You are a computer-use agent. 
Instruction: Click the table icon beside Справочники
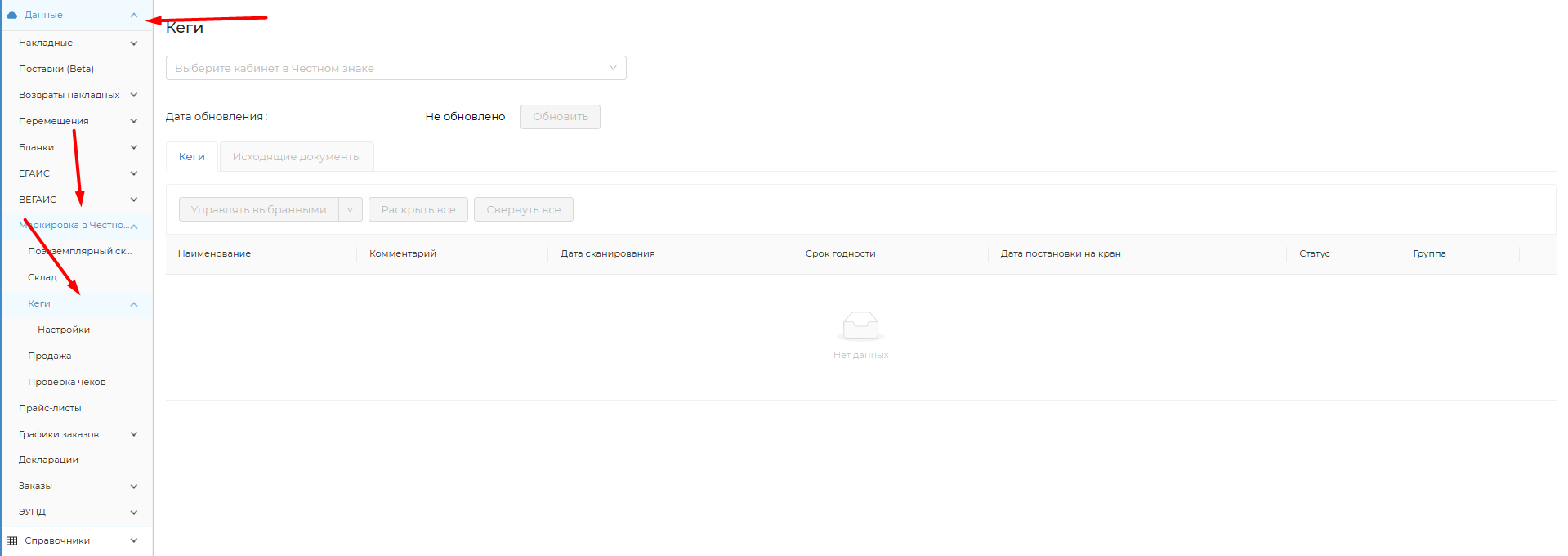(x=12, y=540)
